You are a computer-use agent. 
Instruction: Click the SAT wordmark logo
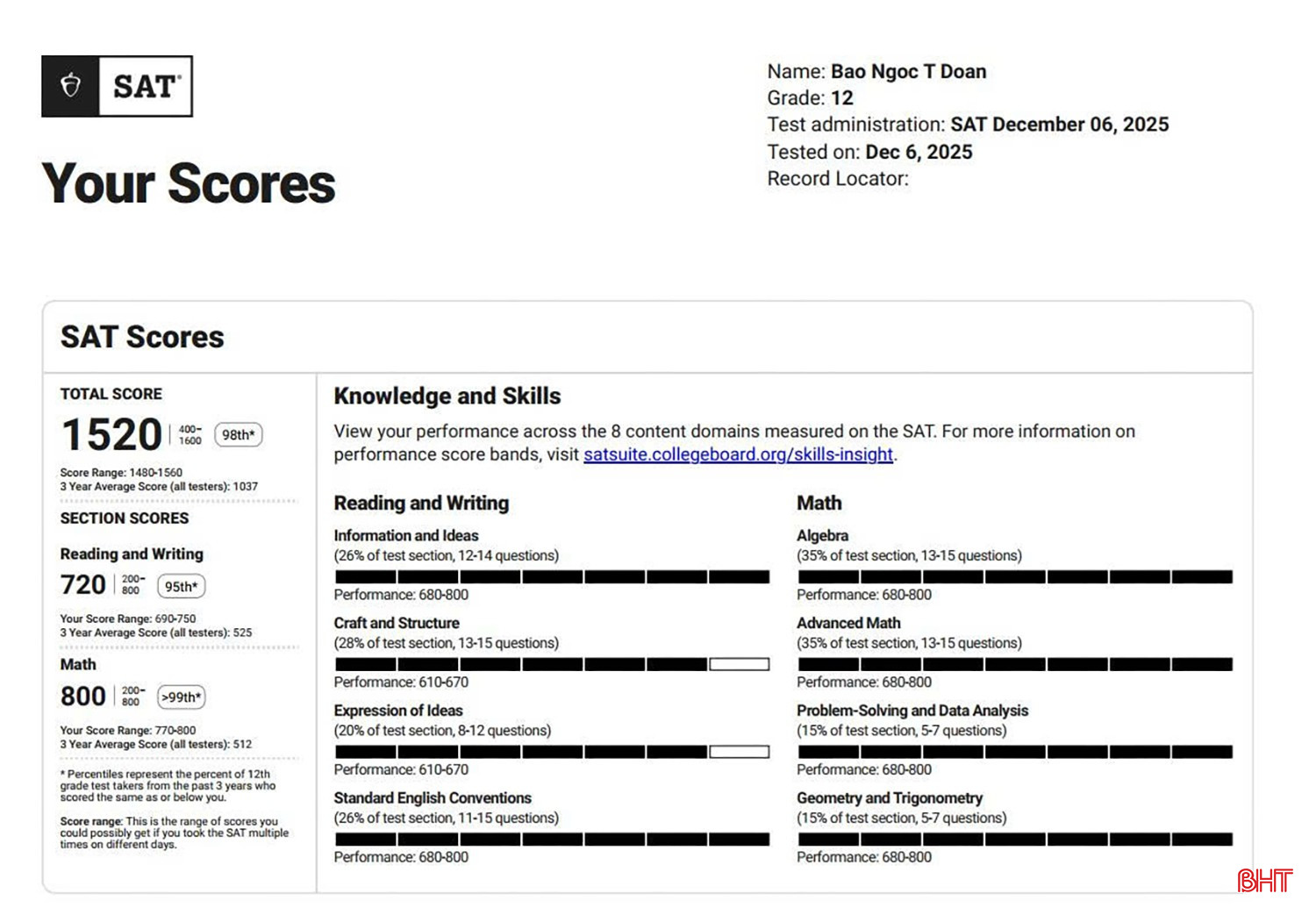146,86
